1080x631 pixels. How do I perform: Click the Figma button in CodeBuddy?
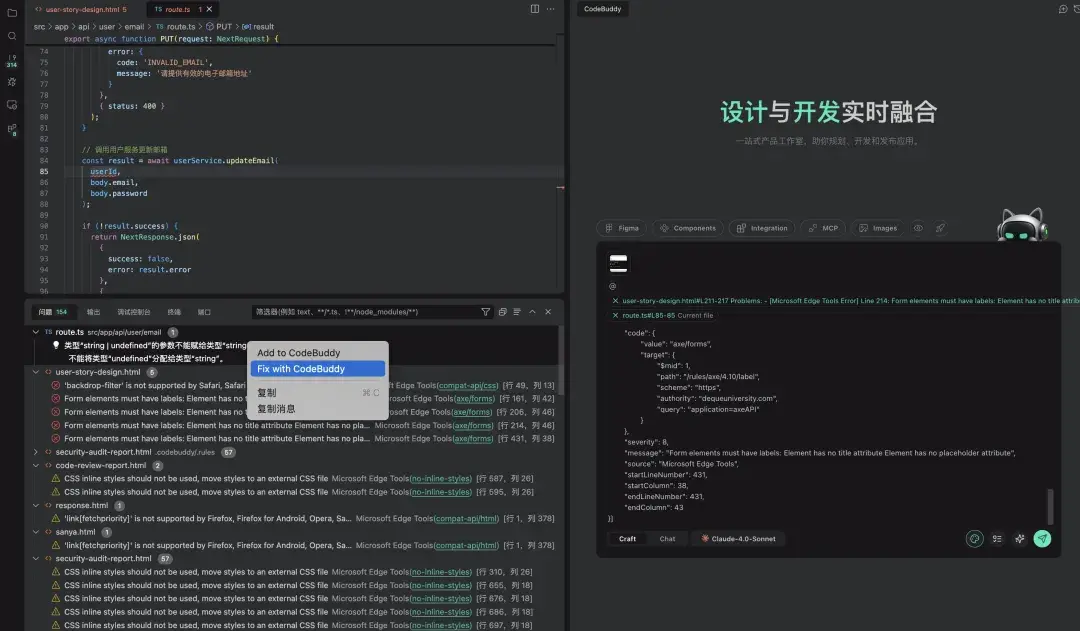click(621, 227)
